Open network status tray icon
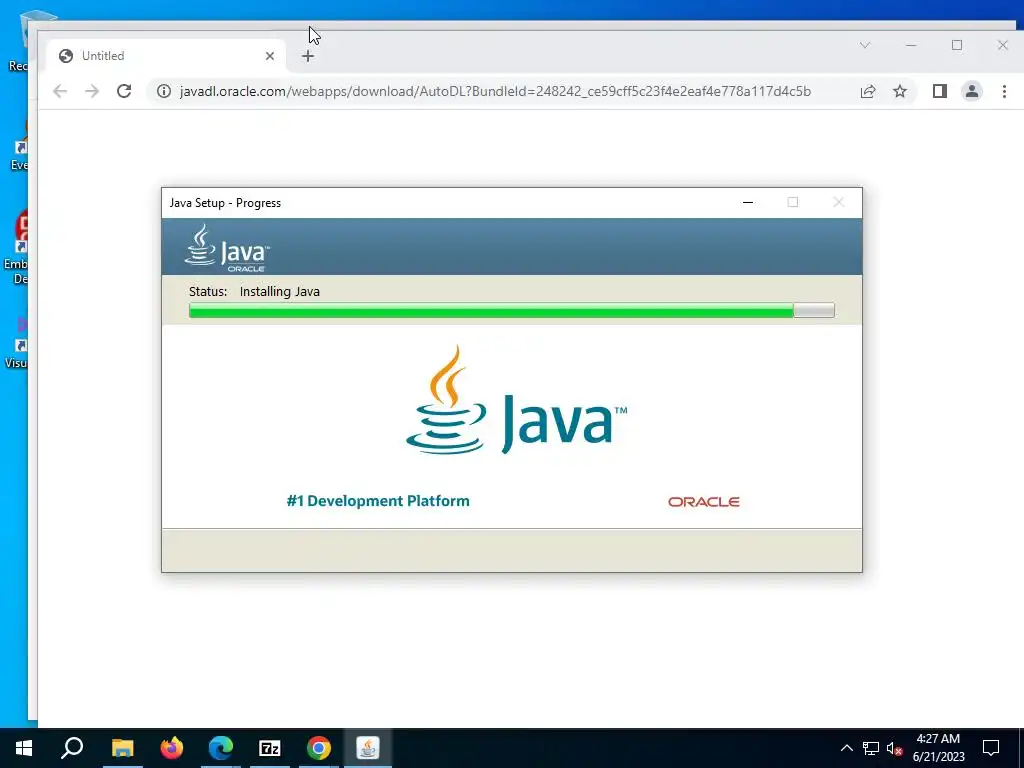1024x768 pixels. coord(871,748)
